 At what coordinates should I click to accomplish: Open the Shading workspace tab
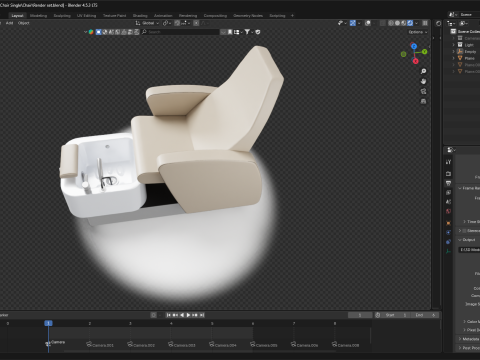[140, 16]
